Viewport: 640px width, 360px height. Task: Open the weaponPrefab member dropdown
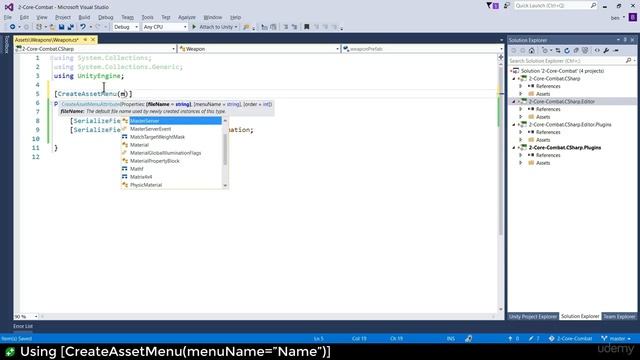tap(423, 49)
